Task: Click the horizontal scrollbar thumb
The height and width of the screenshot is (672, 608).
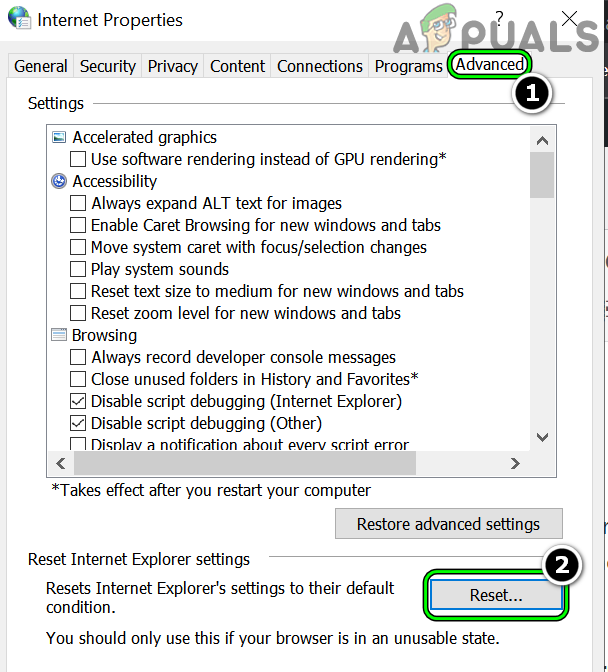Action: coord(245,463)
